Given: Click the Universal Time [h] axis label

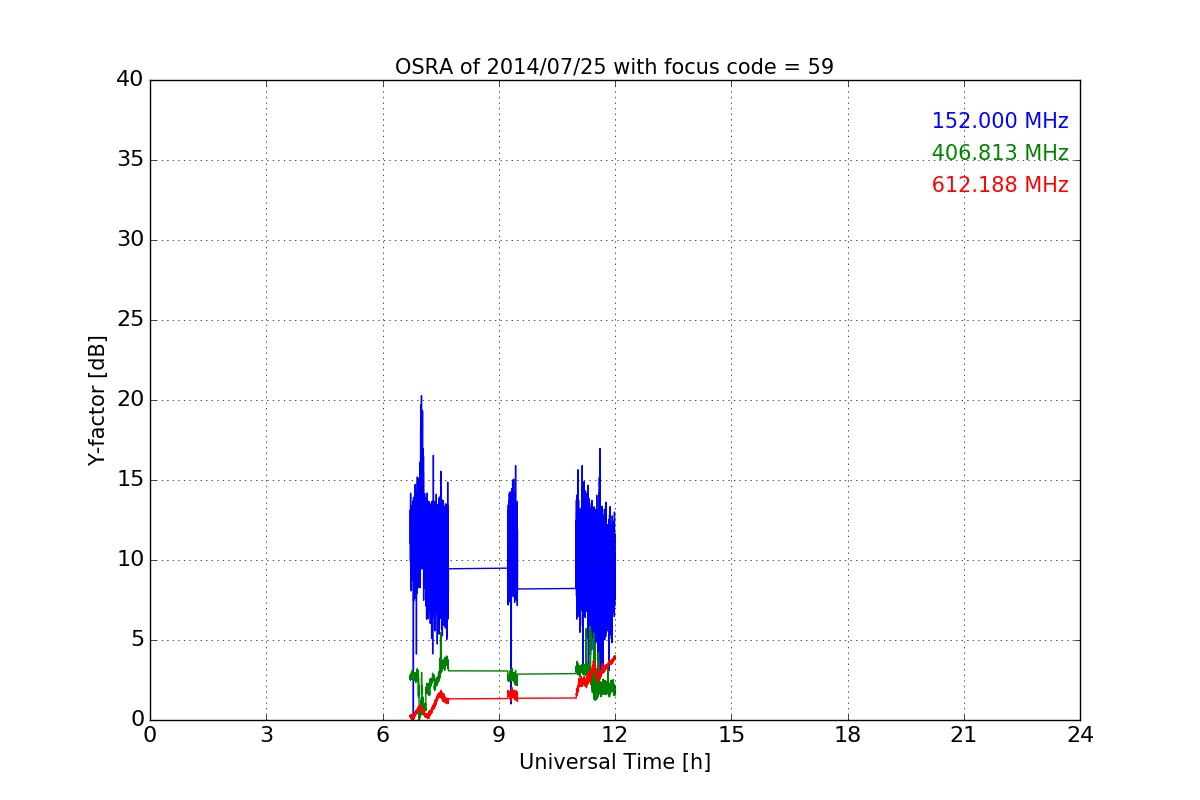Looking at the screenshot, I should coord(614,762).
